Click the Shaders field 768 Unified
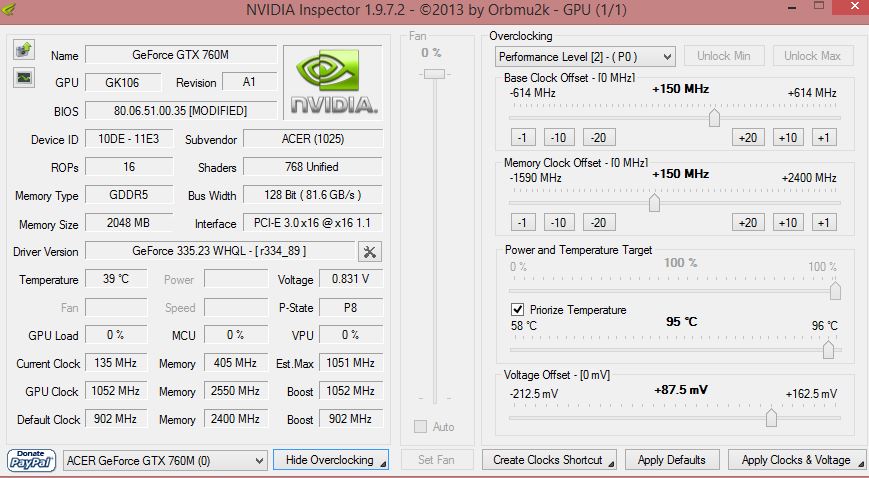The width and height of the screenshot is (869, 478). (313, 166)
